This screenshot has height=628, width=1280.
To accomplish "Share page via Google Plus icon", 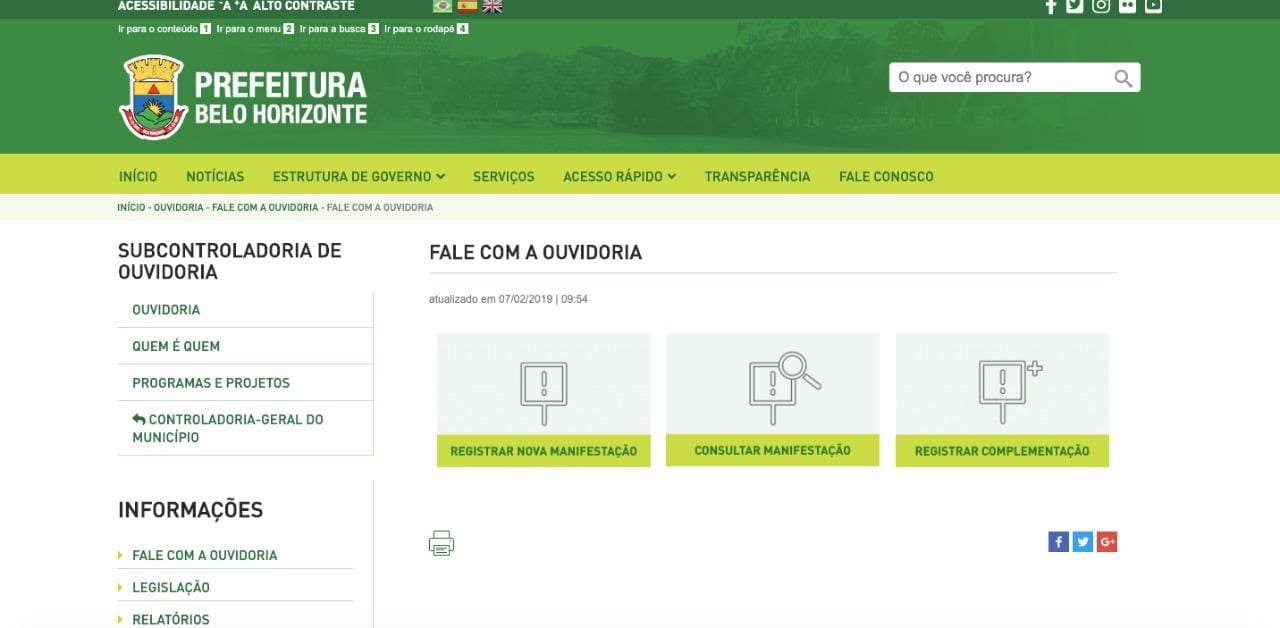I will [1106, 542].
